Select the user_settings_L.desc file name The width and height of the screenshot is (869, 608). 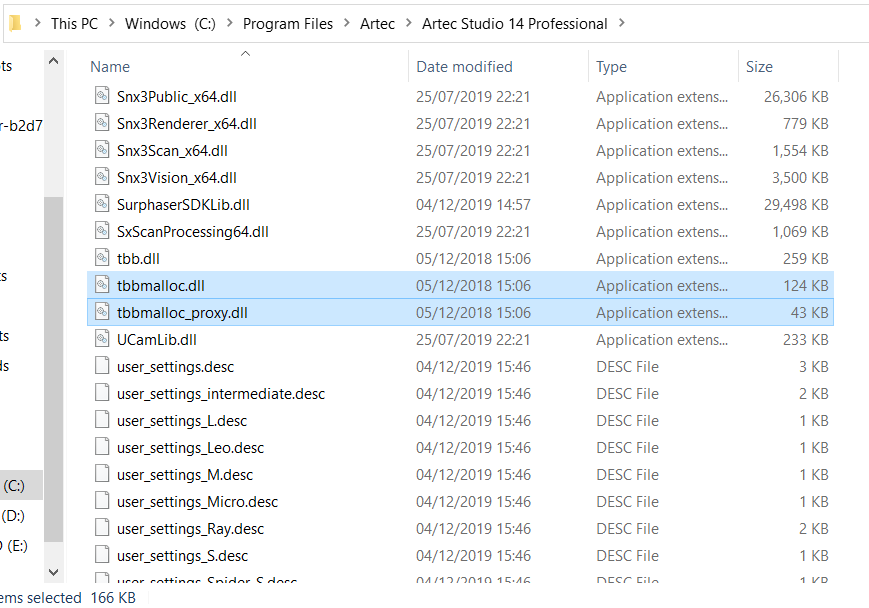click(182, 421)
